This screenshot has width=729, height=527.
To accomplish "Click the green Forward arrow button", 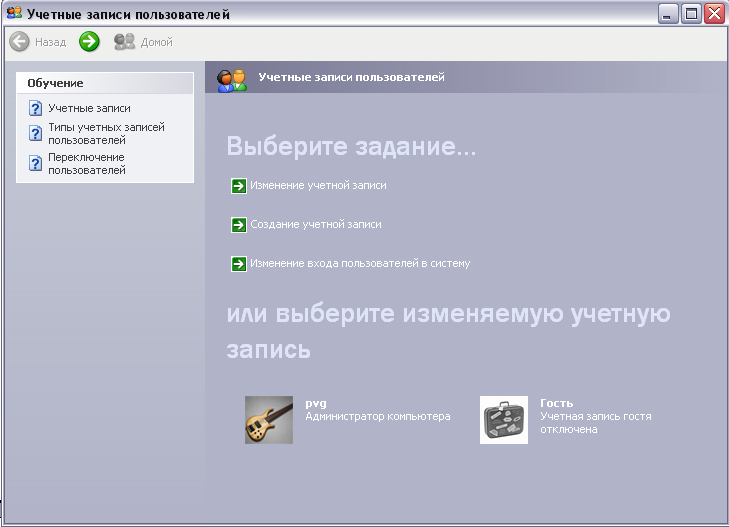I will (89, 42).
